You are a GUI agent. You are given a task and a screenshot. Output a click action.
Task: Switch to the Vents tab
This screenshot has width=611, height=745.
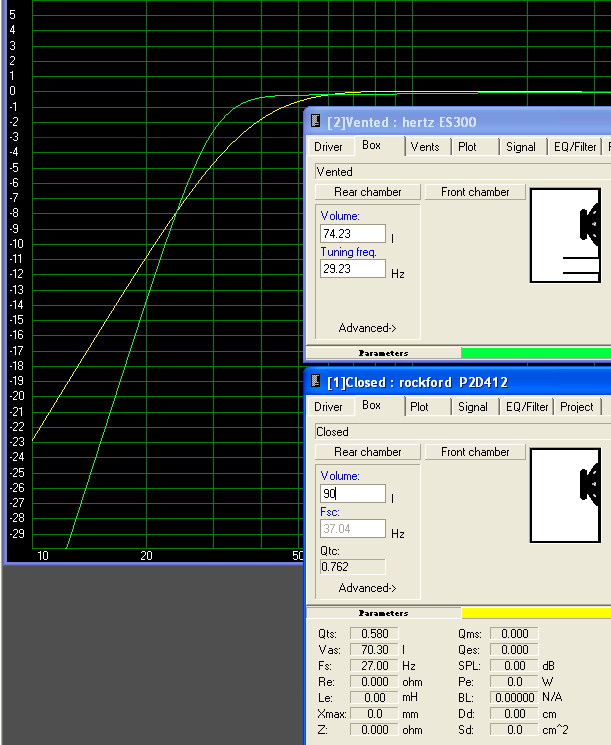[425, 147]
